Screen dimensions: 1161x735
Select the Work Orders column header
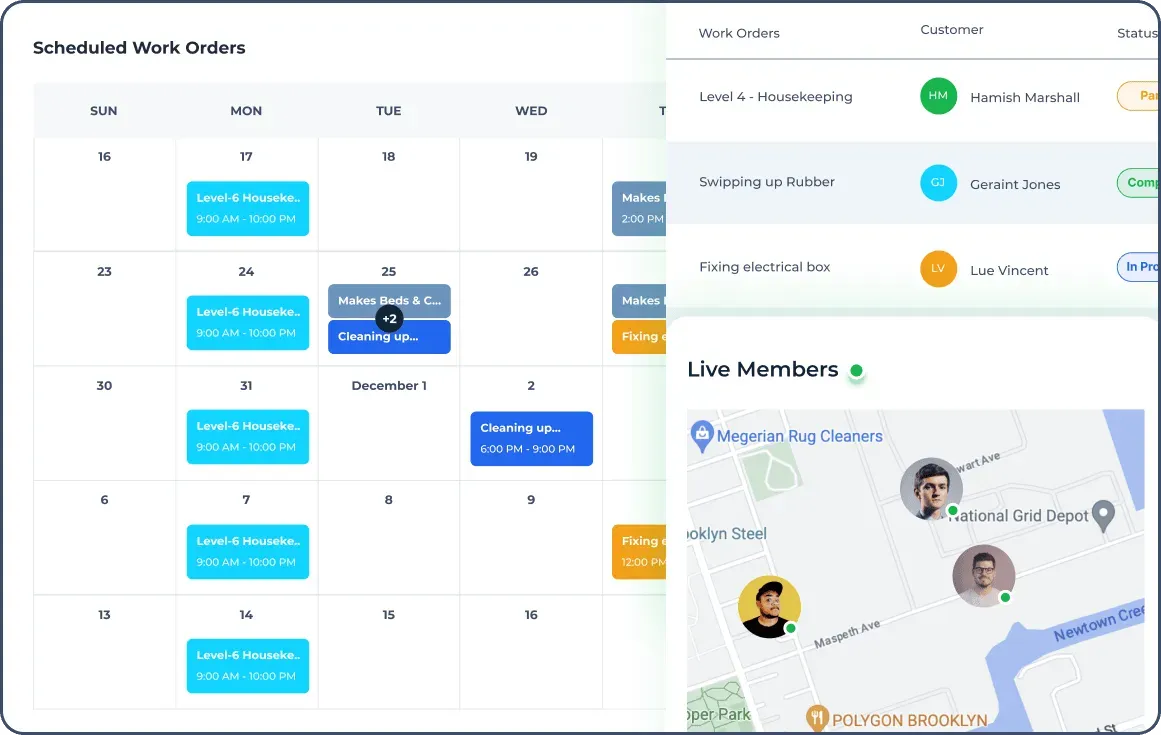[x=739, y=33]
